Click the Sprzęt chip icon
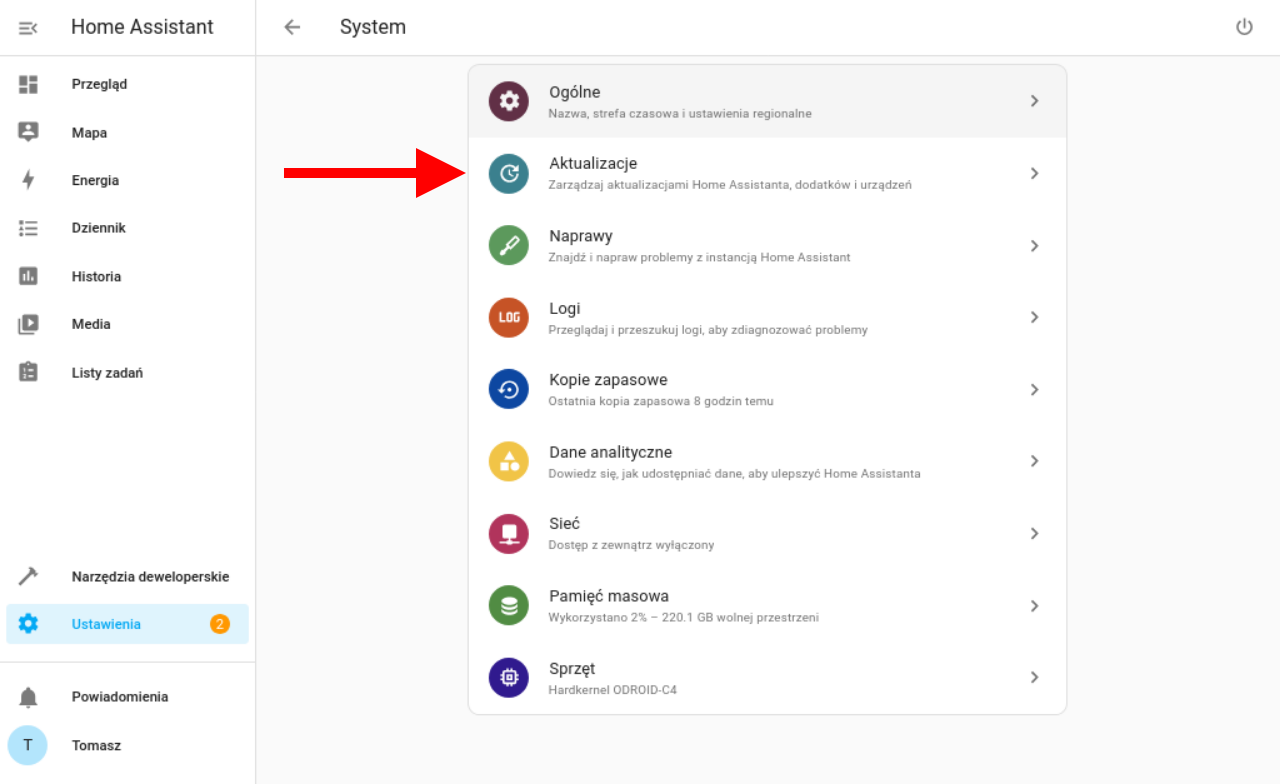The image size is (1280, 784). pos(508,677)
